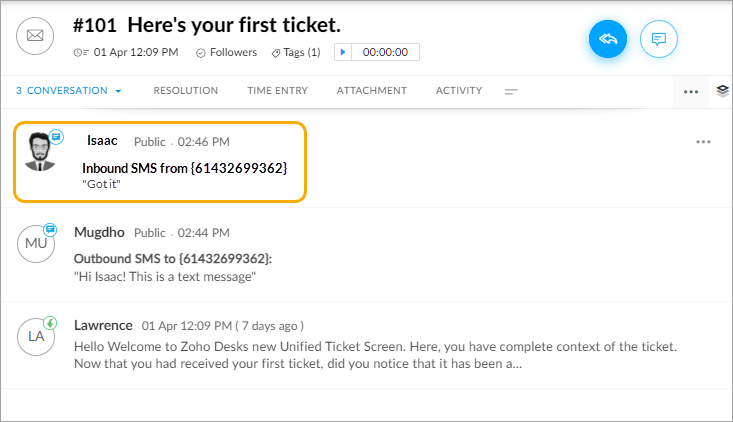733x422 pixels.
Task: Click the Mugdho MU avatar
Action: (36, 243)
